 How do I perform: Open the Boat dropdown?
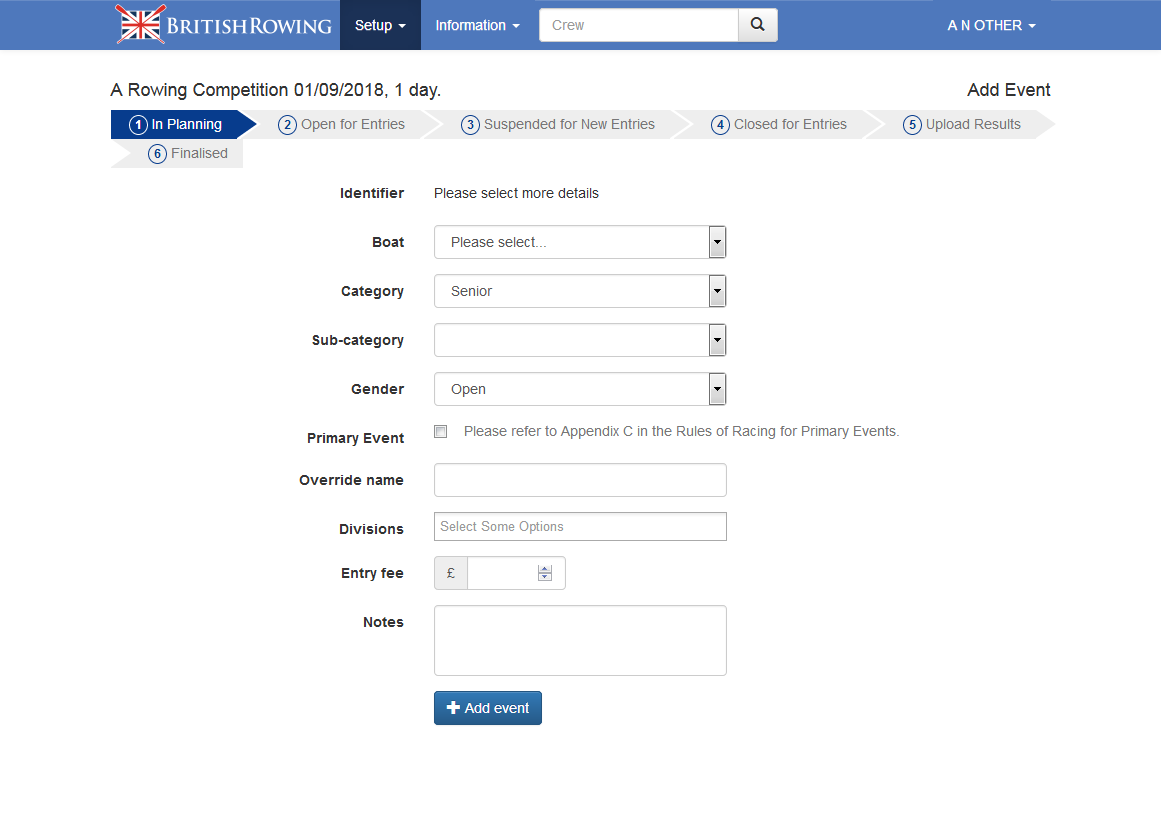579,242
